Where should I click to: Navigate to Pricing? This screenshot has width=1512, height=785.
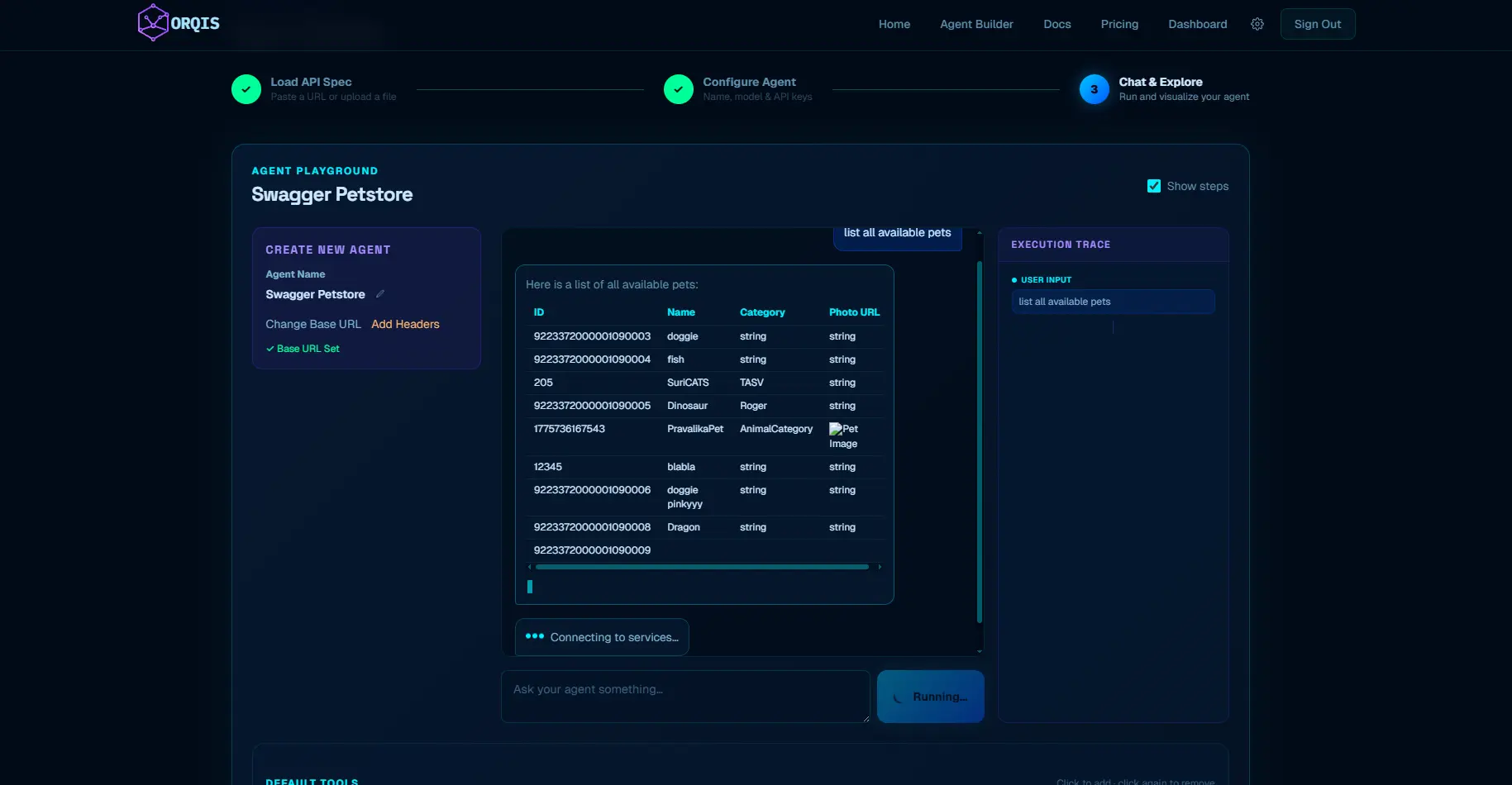pyautogui.click(x=1119, y=24)
